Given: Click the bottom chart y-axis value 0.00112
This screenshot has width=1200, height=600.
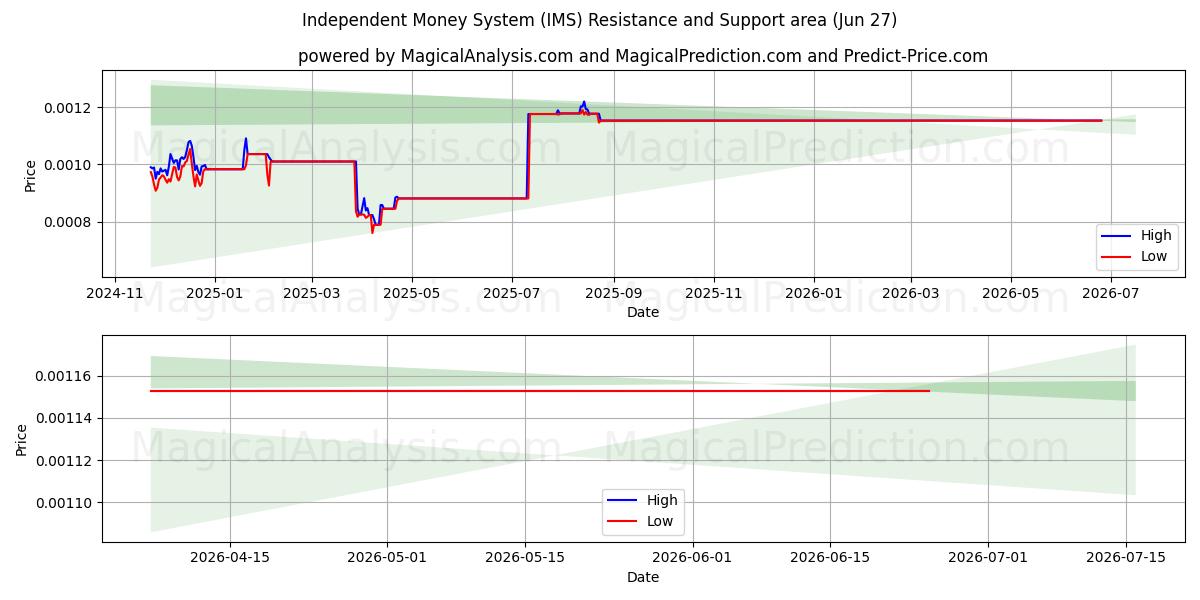Looking at the screenshot, I should pos(64,461).
